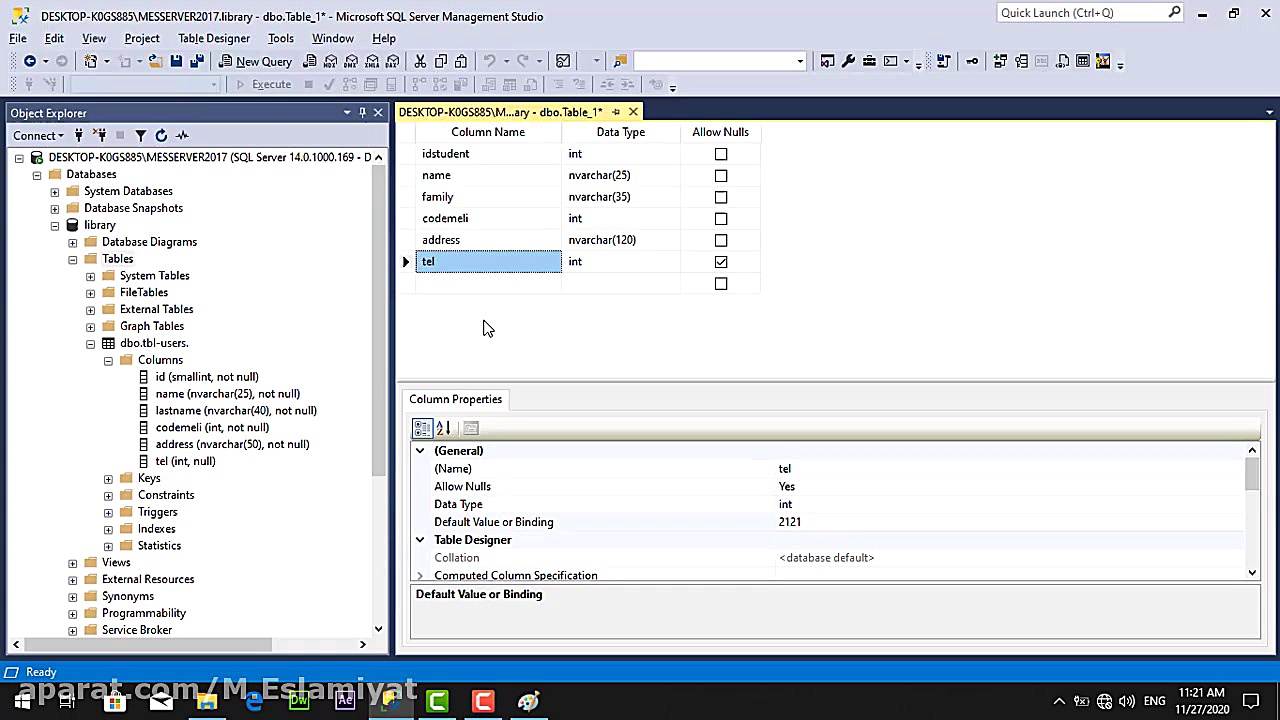Expand the Views node
1280x720 pixels.
click(72, 562)
